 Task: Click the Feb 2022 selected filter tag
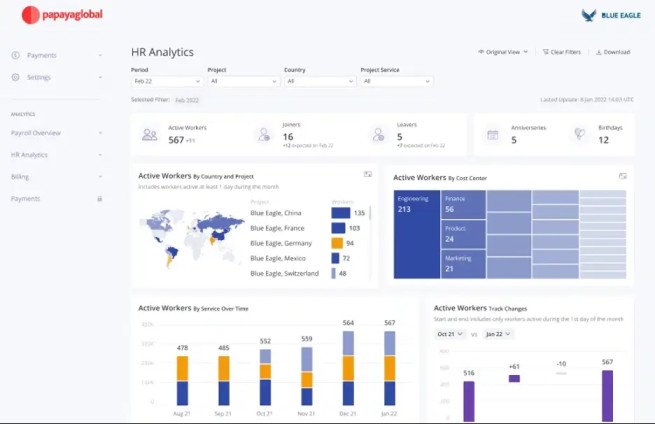tap(187, 100)
